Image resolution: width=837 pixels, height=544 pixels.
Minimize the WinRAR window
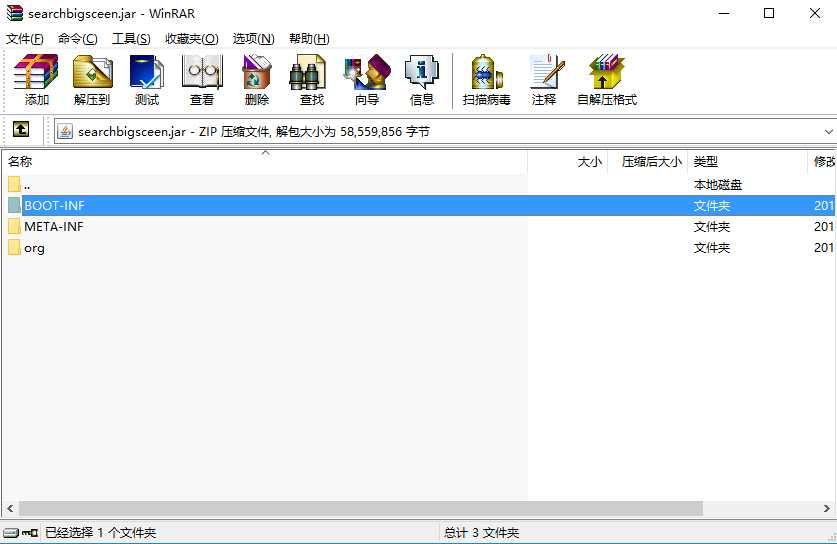pos(724,13)
